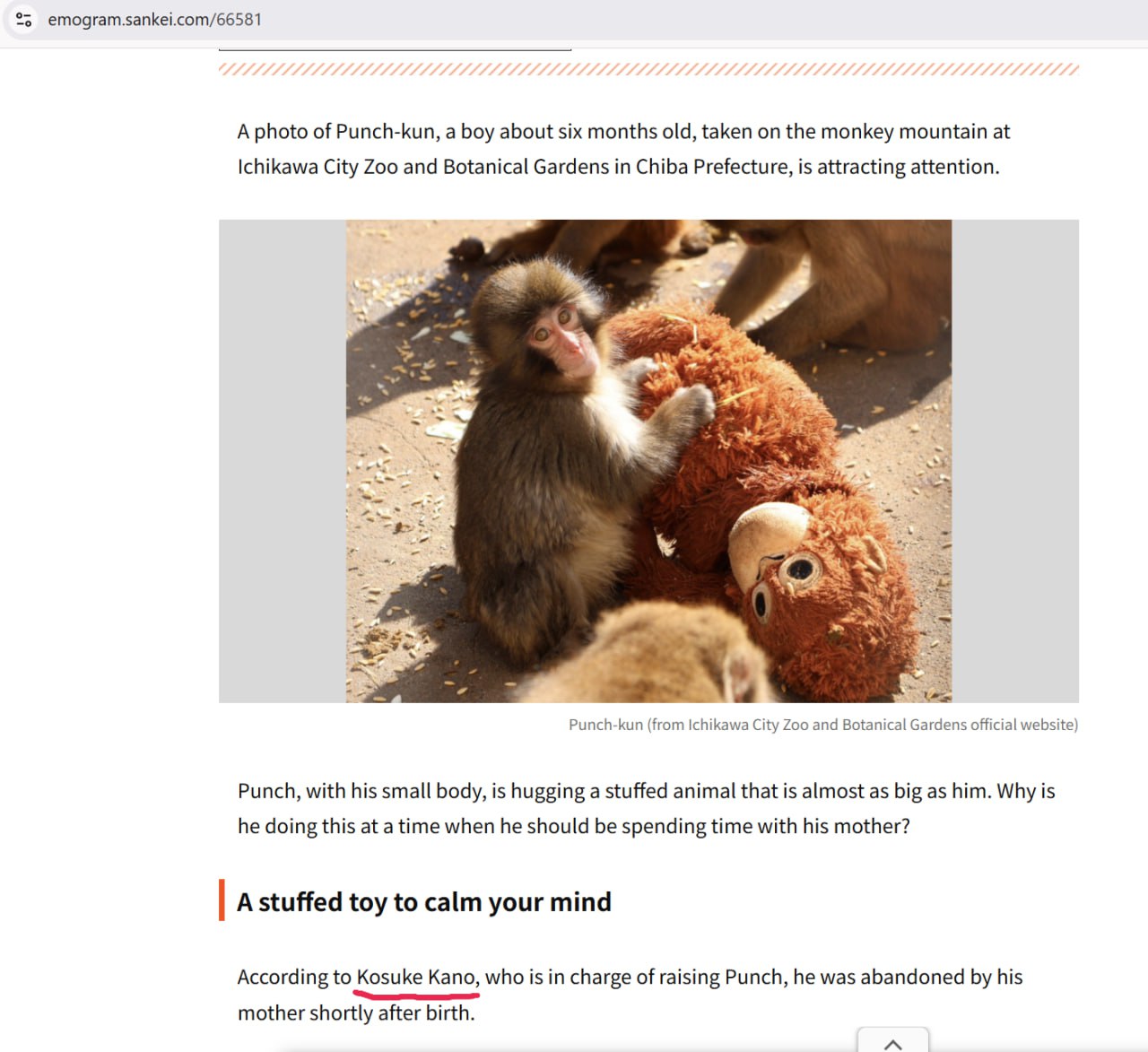Viewport: 1148px width, 1052px height.
Task: Click the scroll-to-top chevron button
Action: coord(893,1041)
